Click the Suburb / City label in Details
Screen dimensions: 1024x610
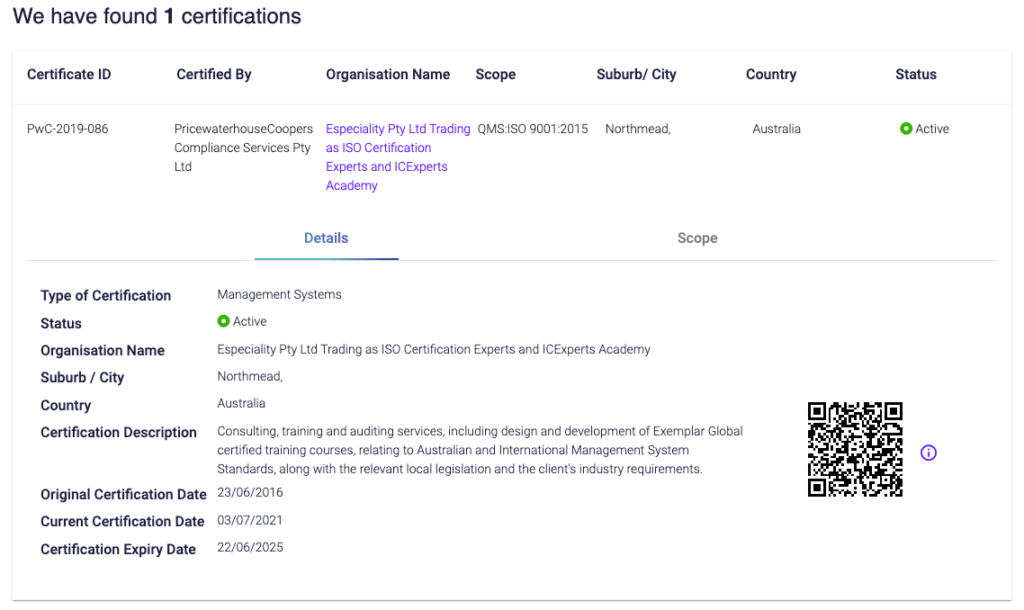pyautogui.click(x=82, y=377)
